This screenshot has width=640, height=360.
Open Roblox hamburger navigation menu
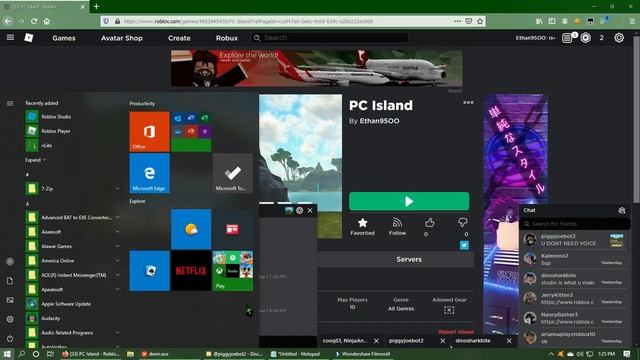[10, 38]
